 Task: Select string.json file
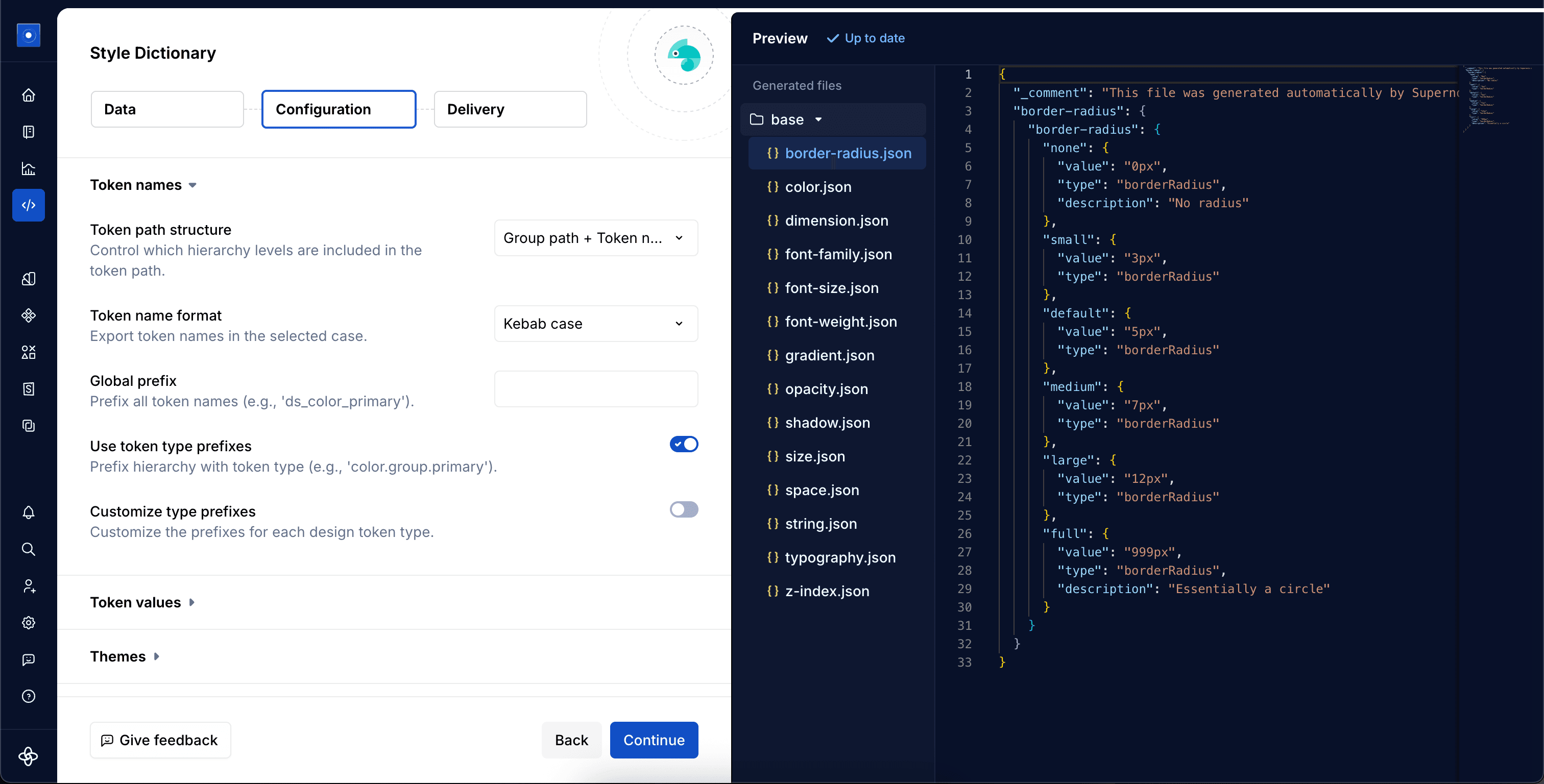[x=837, y=523]
